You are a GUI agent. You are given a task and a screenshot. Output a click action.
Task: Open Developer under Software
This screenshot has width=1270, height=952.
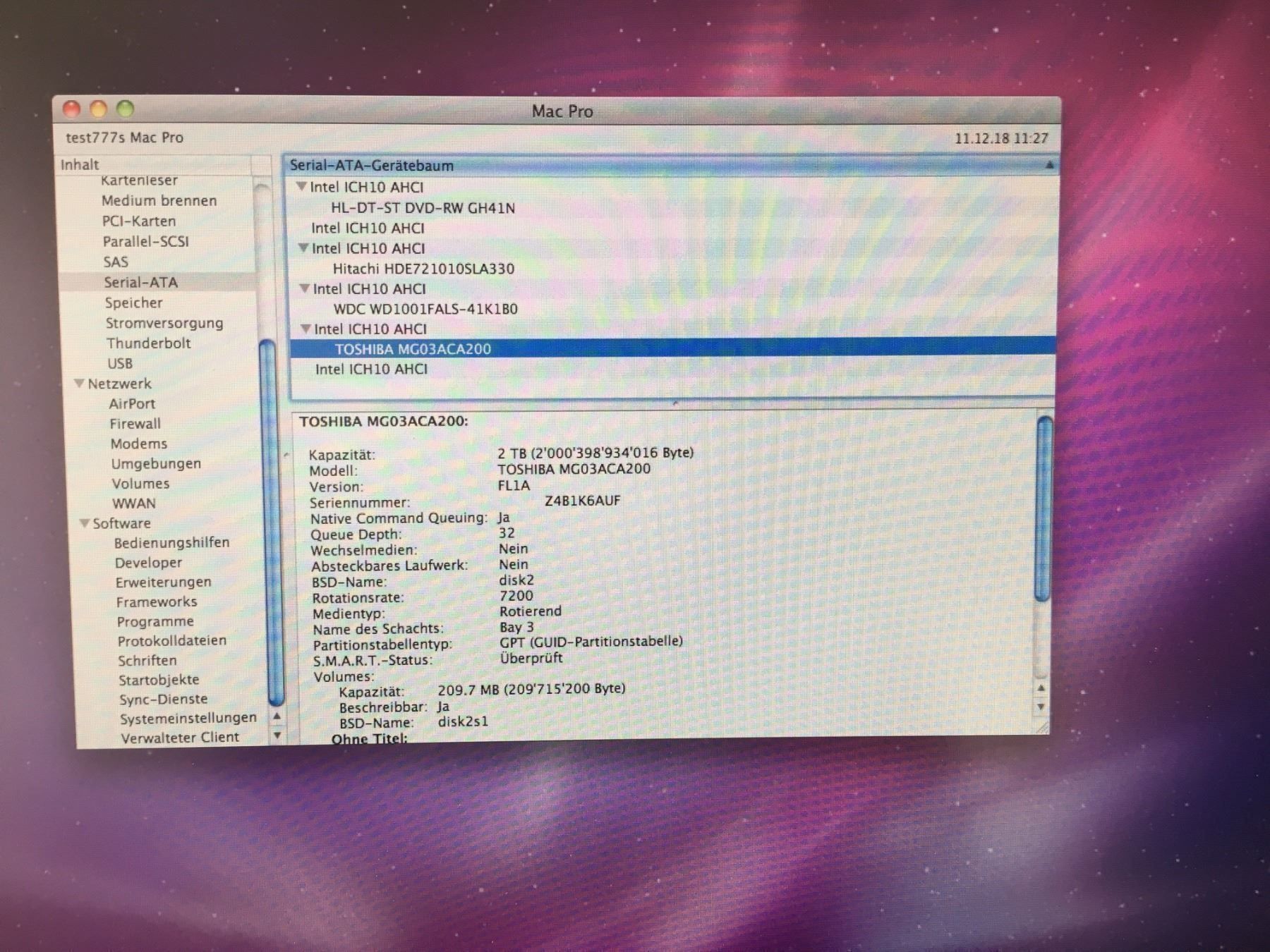148,563
